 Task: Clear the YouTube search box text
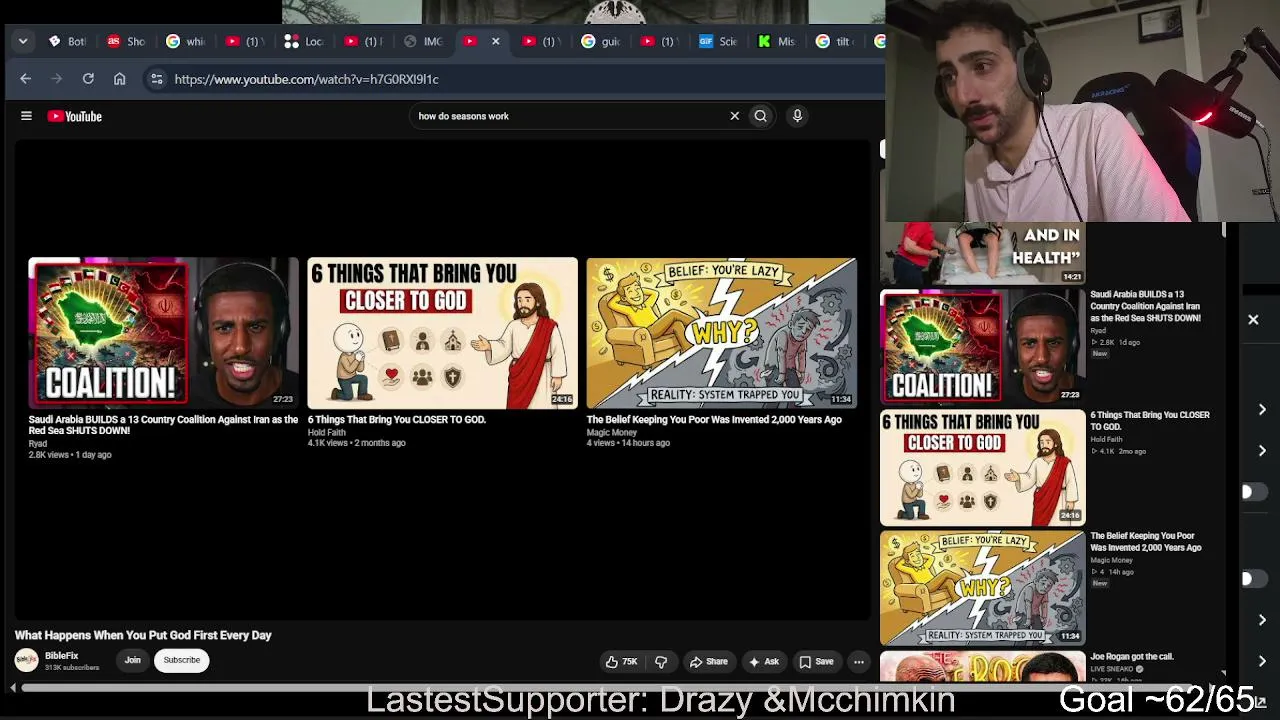pyautogui.click(x=734, y=116)
